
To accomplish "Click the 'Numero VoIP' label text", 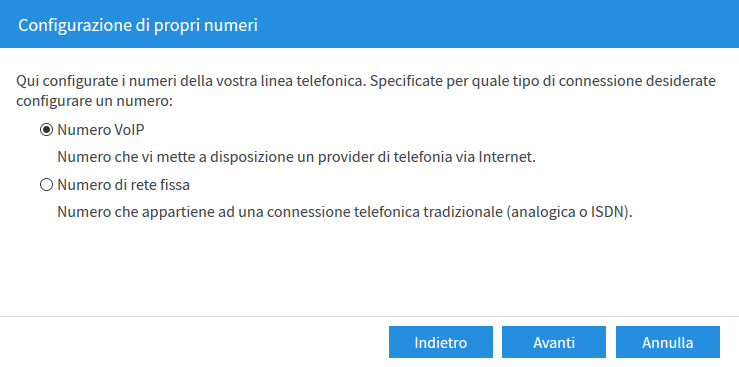I will click(101, 130).
